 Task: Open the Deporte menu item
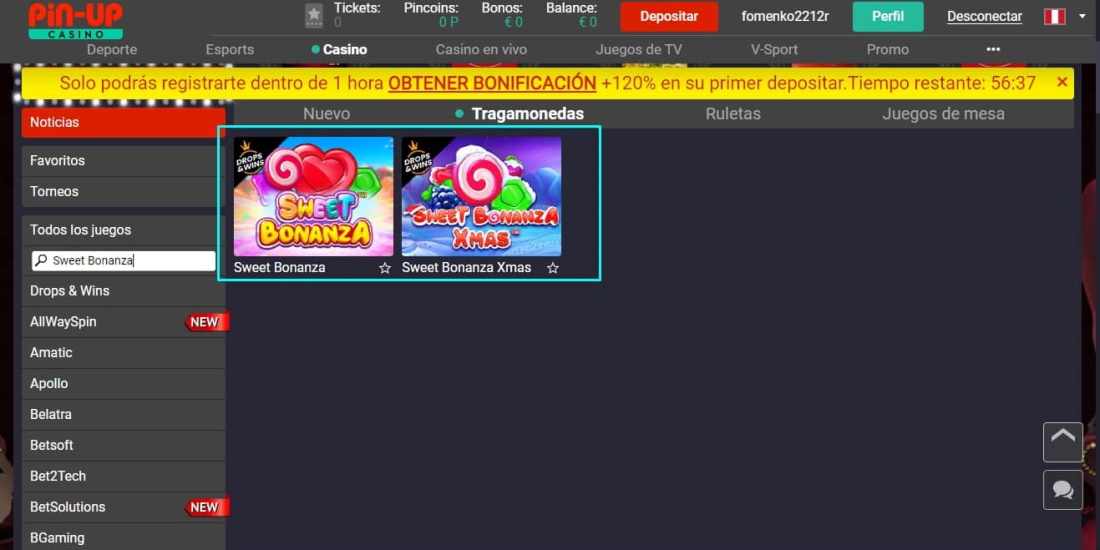[112, 50]
